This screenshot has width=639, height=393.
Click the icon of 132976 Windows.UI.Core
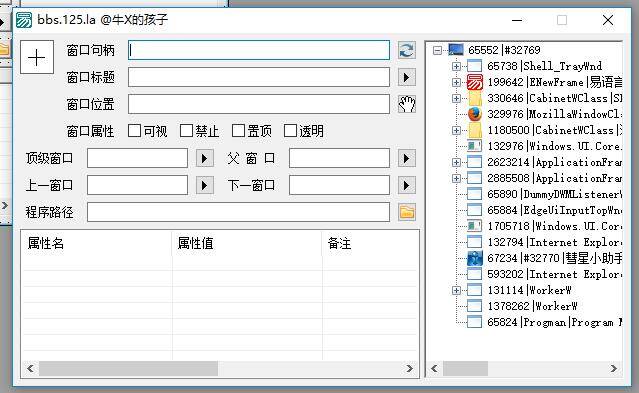coord(474,146)
